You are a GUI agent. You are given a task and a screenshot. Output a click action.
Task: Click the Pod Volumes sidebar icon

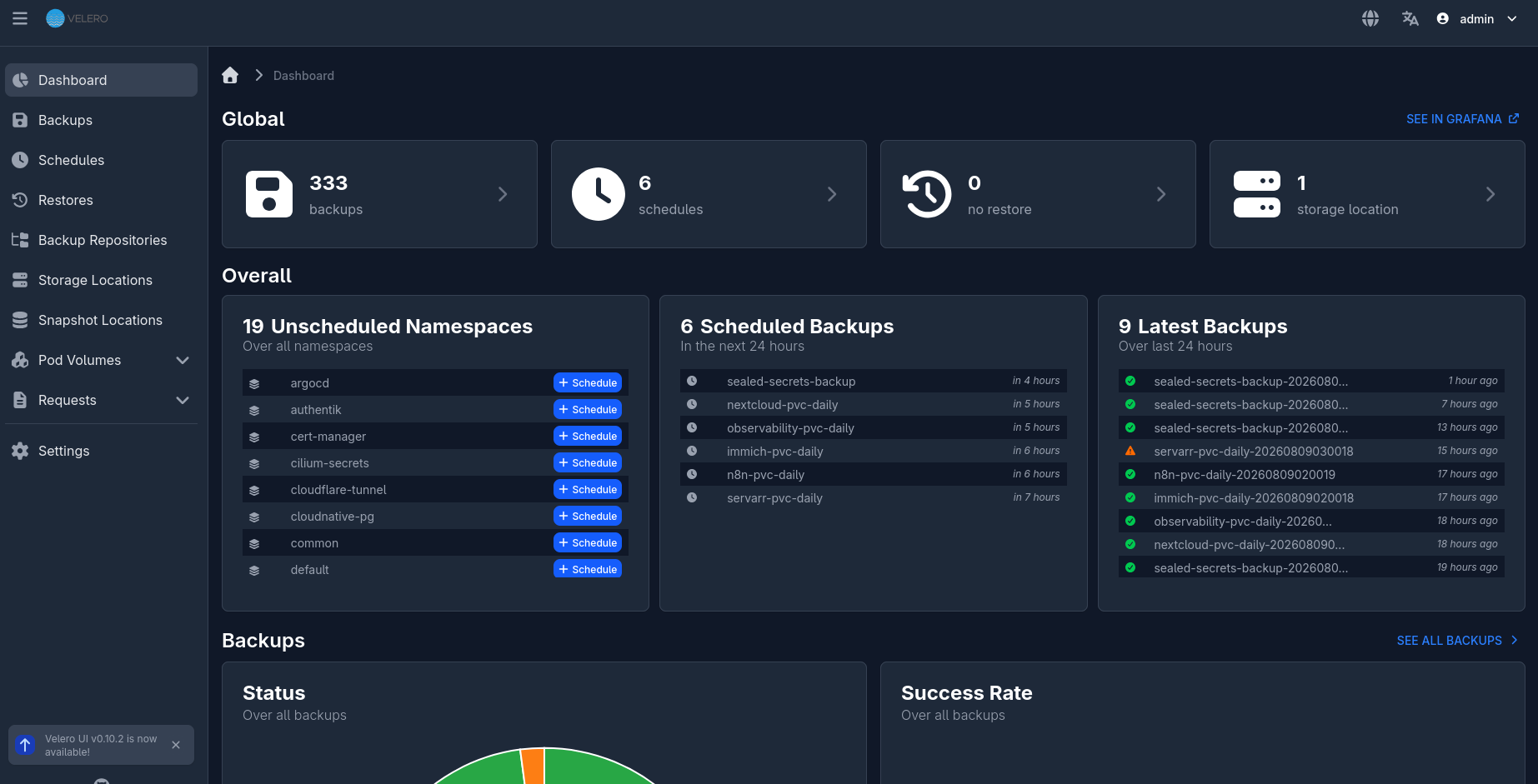20,360
